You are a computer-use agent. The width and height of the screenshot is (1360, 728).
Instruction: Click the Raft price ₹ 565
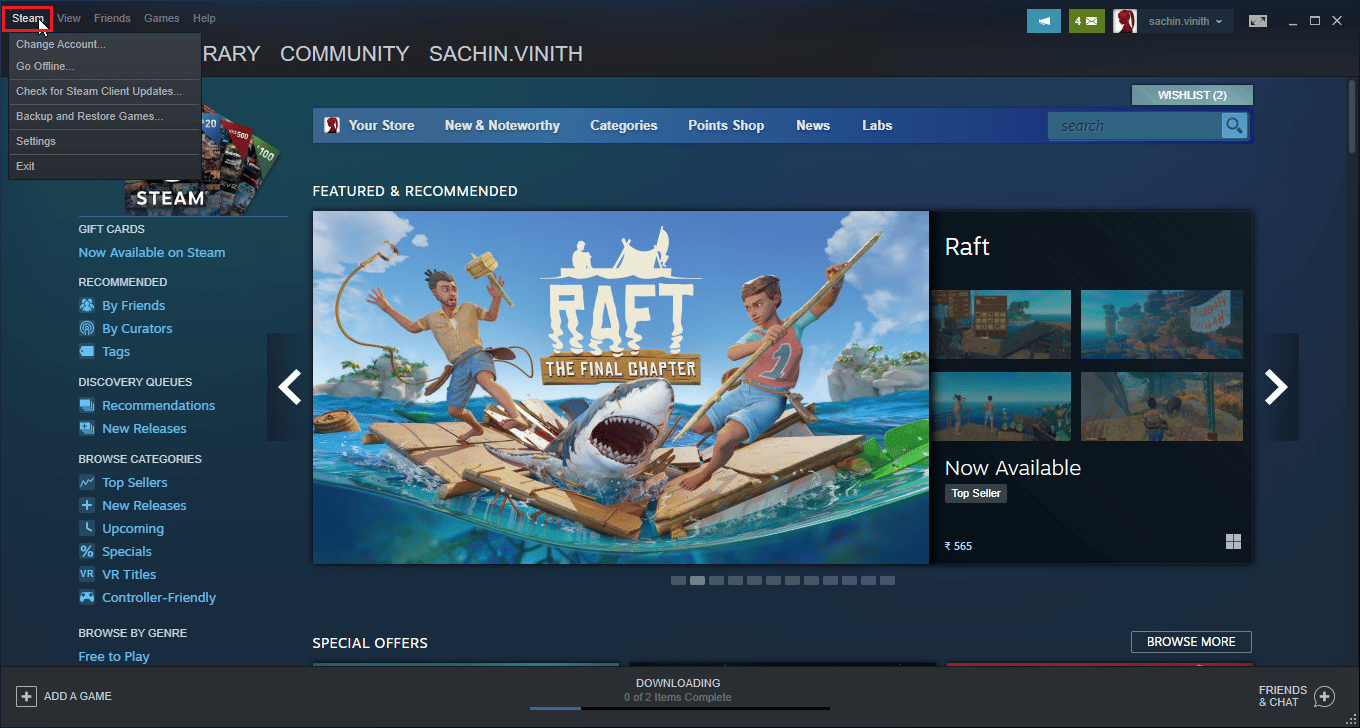point(958,546)
